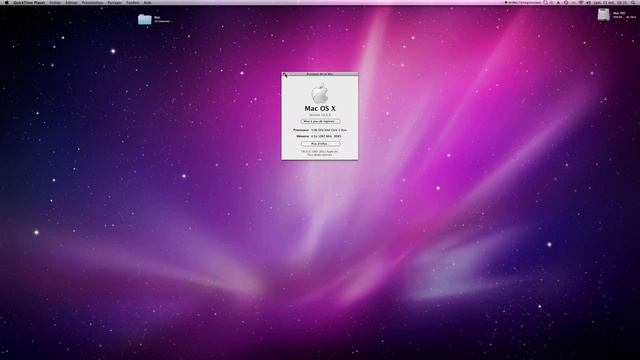Open the date and time in menu bar
This screenshot has height=360, width=640.
[x=611, y=2]
